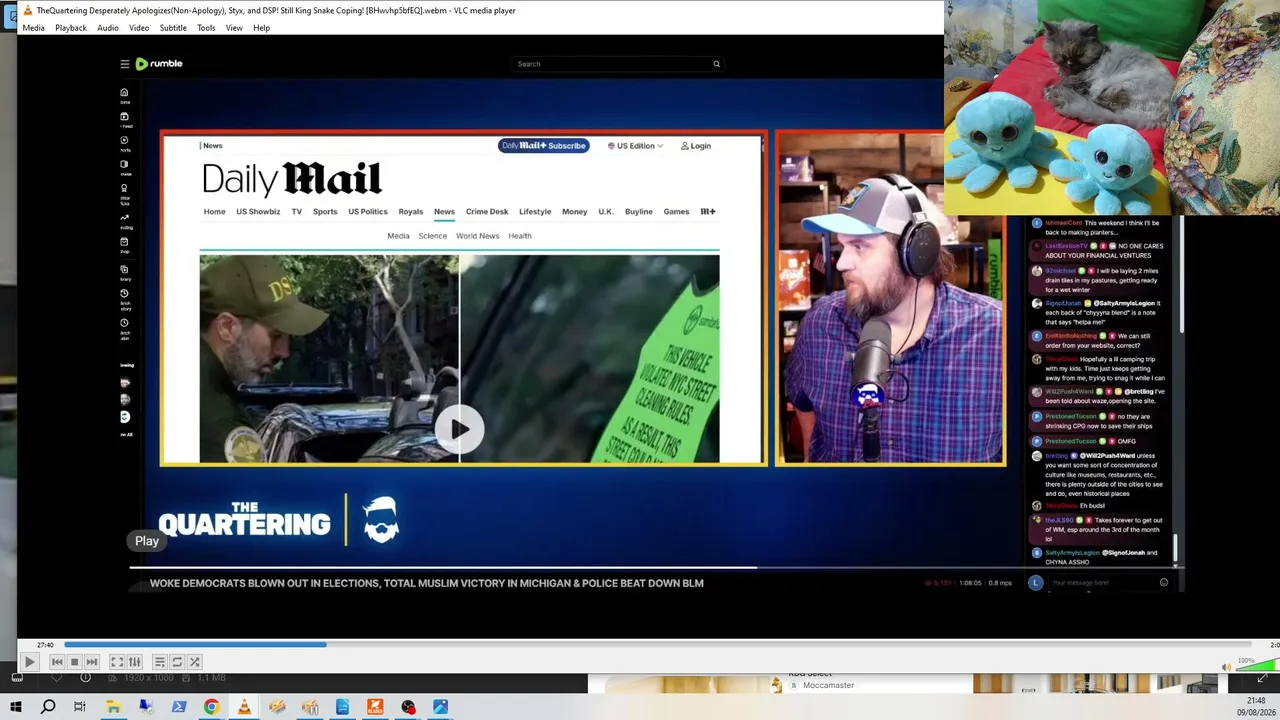Screen dimensions: 1280x720
Task: Click the Science sub-link
Action: click(x=432, y=236)
